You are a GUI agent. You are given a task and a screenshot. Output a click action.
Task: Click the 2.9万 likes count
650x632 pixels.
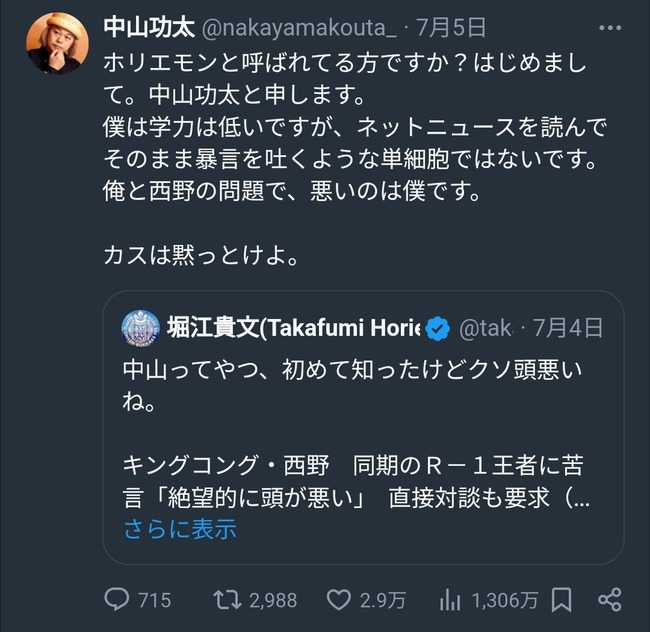click(383, 600)
